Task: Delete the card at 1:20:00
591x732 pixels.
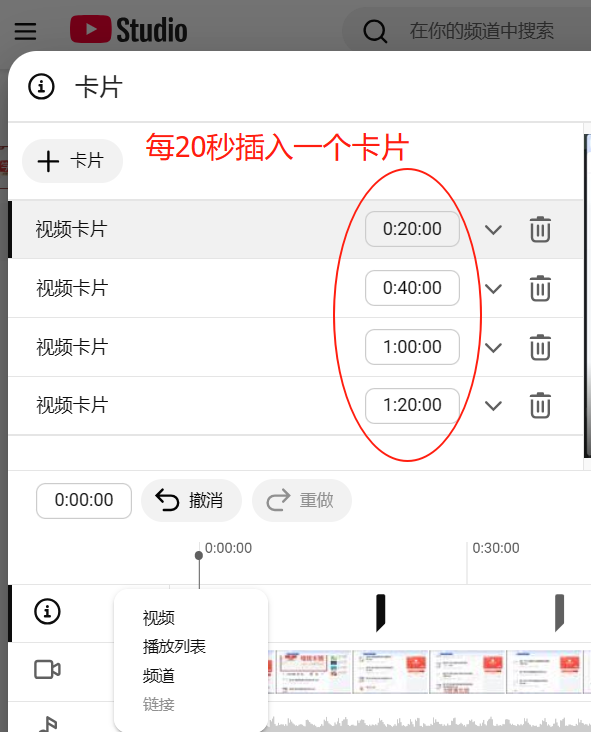Action: click(540, 405)
